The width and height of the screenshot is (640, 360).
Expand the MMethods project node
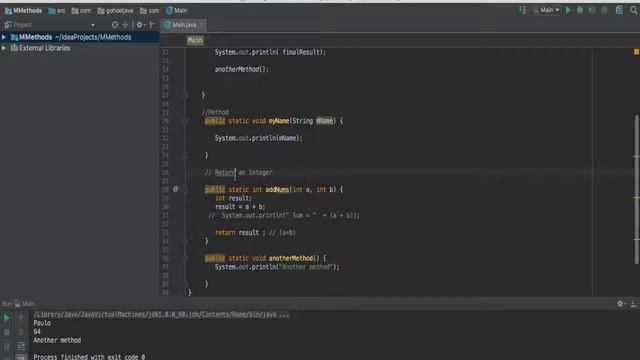point(4,37)
